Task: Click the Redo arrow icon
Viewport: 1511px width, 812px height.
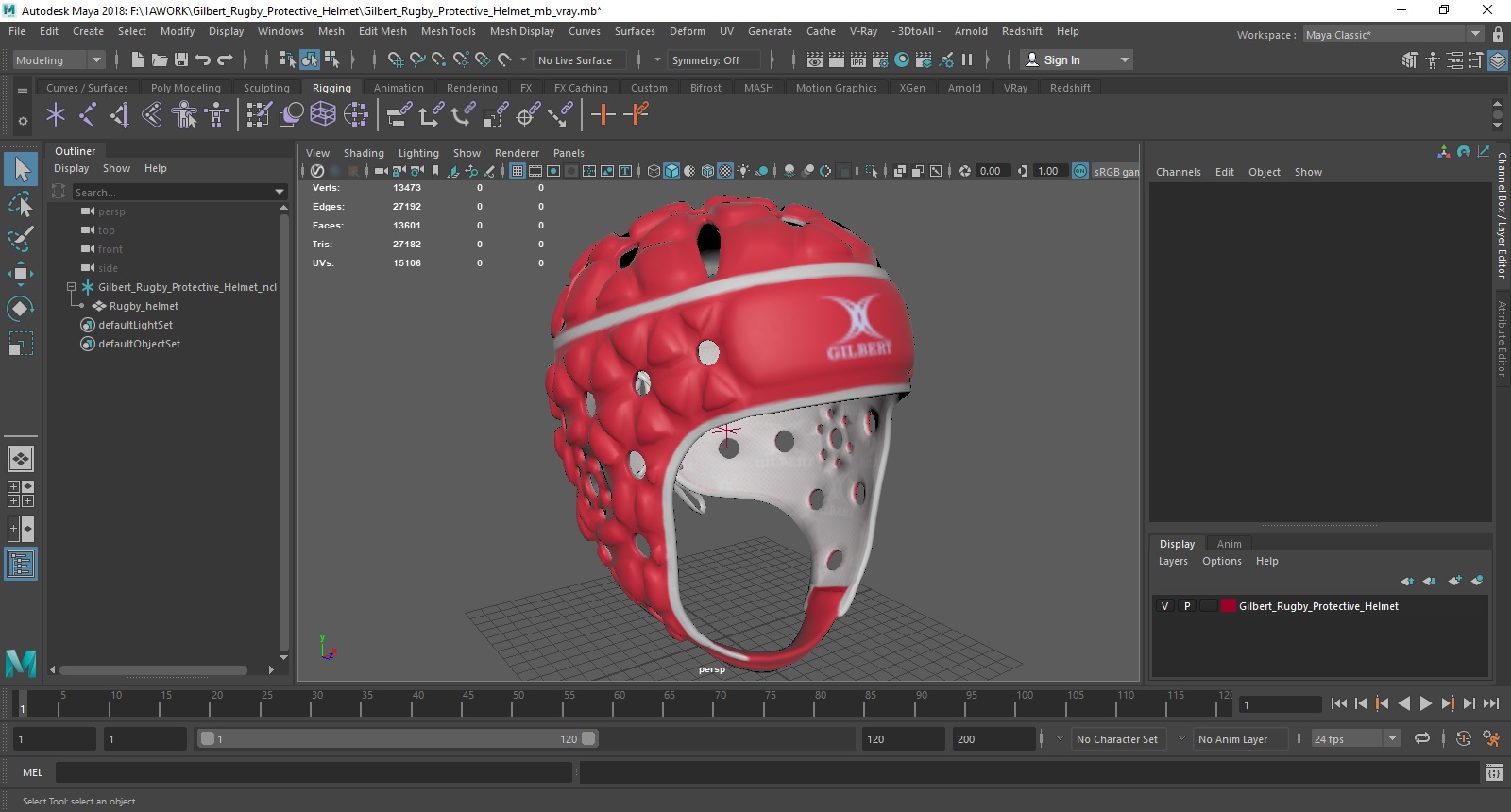Action: (225, 59)
